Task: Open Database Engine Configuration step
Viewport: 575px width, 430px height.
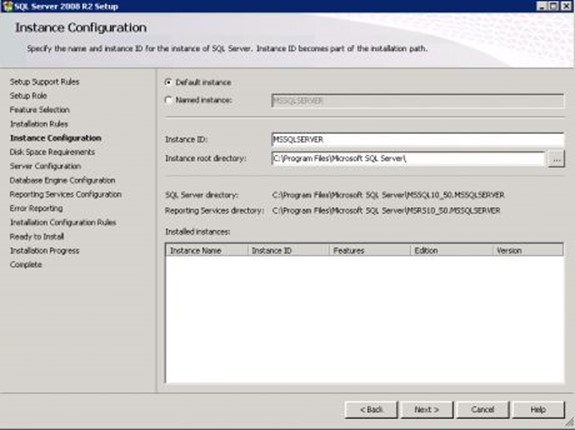Action: (62, 180)
